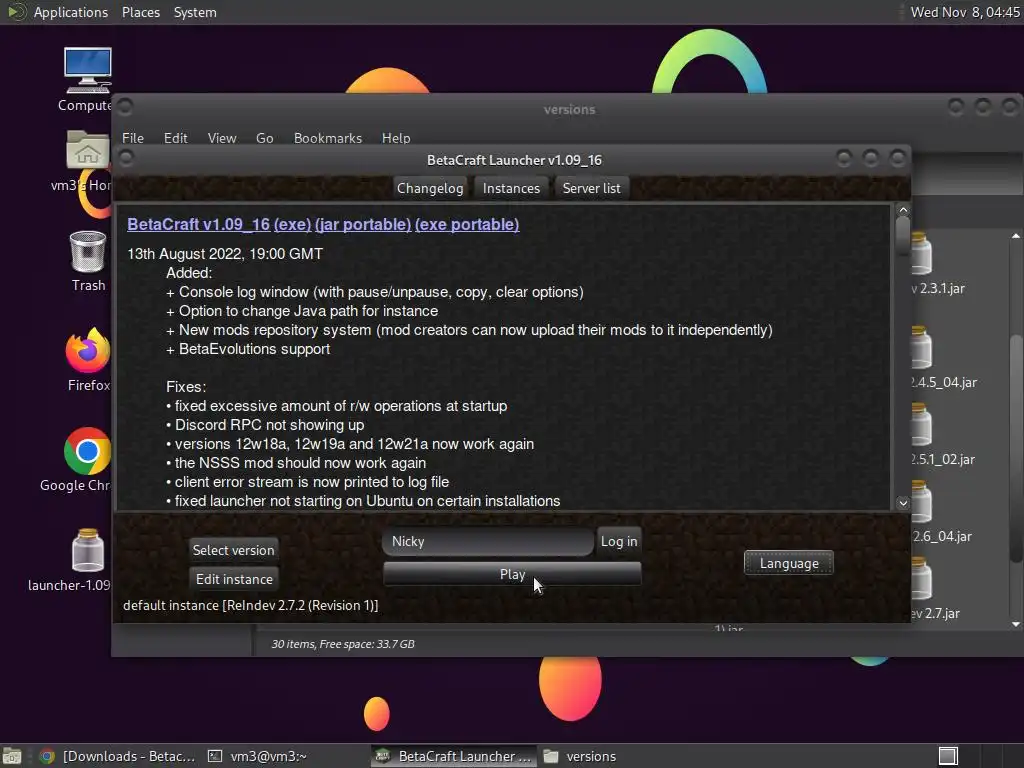Click the changelog scrollbar thumb

(903, 235)
